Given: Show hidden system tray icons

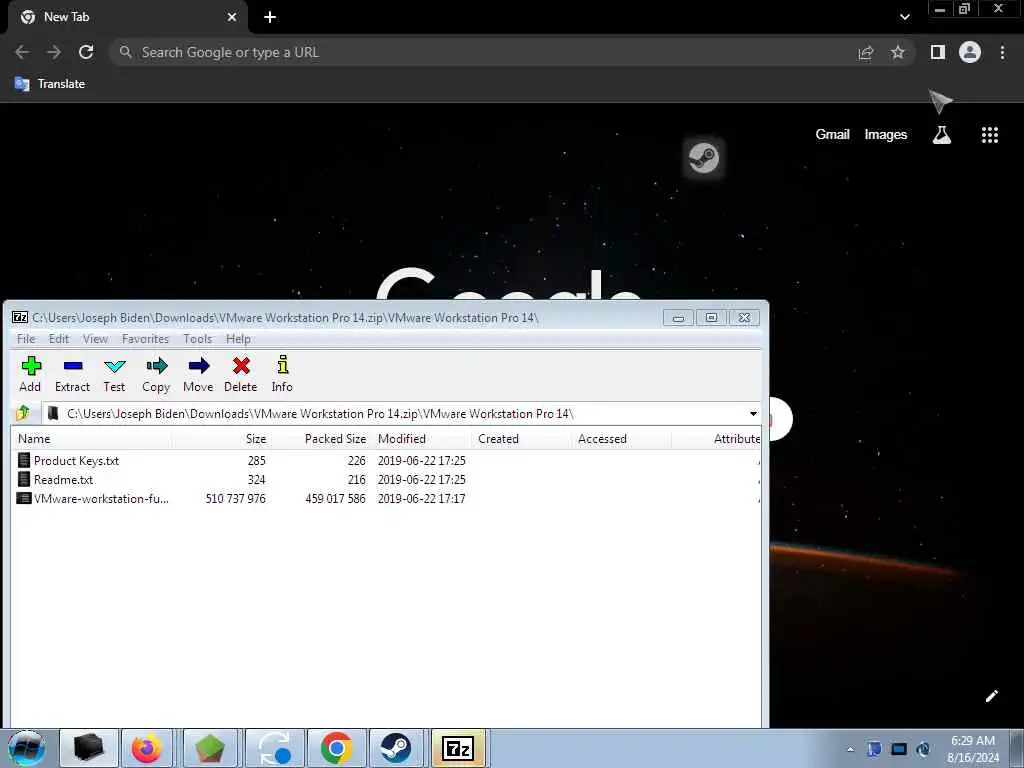Looking at the screenshot, I should (850, 749).
